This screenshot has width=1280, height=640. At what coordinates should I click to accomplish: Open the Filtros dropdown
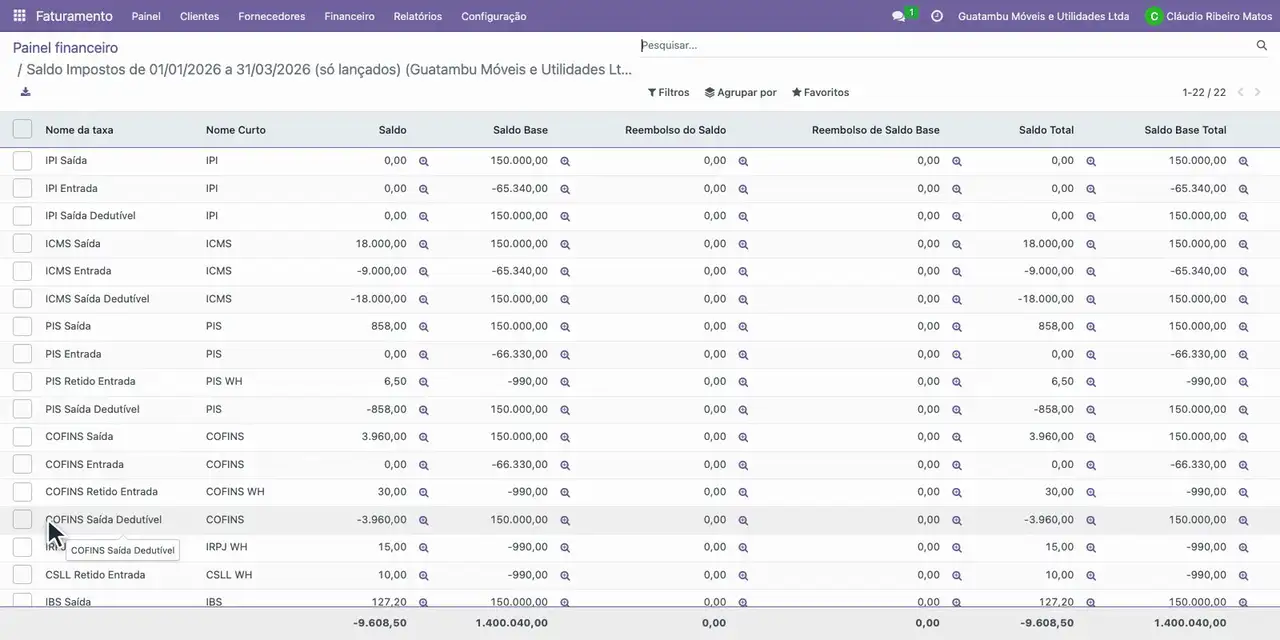click(x=669, y=92)
